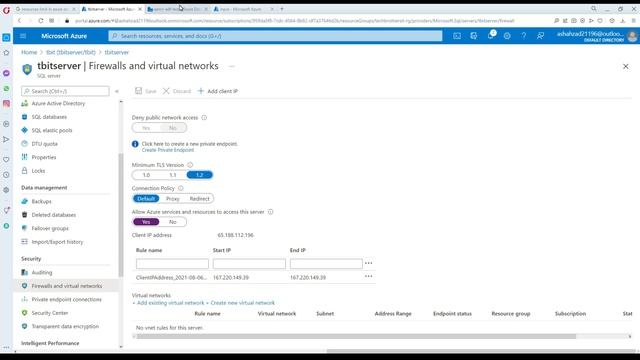This screenshot has height=360, width=640.
Task: Select TLS version 1.0
Action: pos(146,175)
